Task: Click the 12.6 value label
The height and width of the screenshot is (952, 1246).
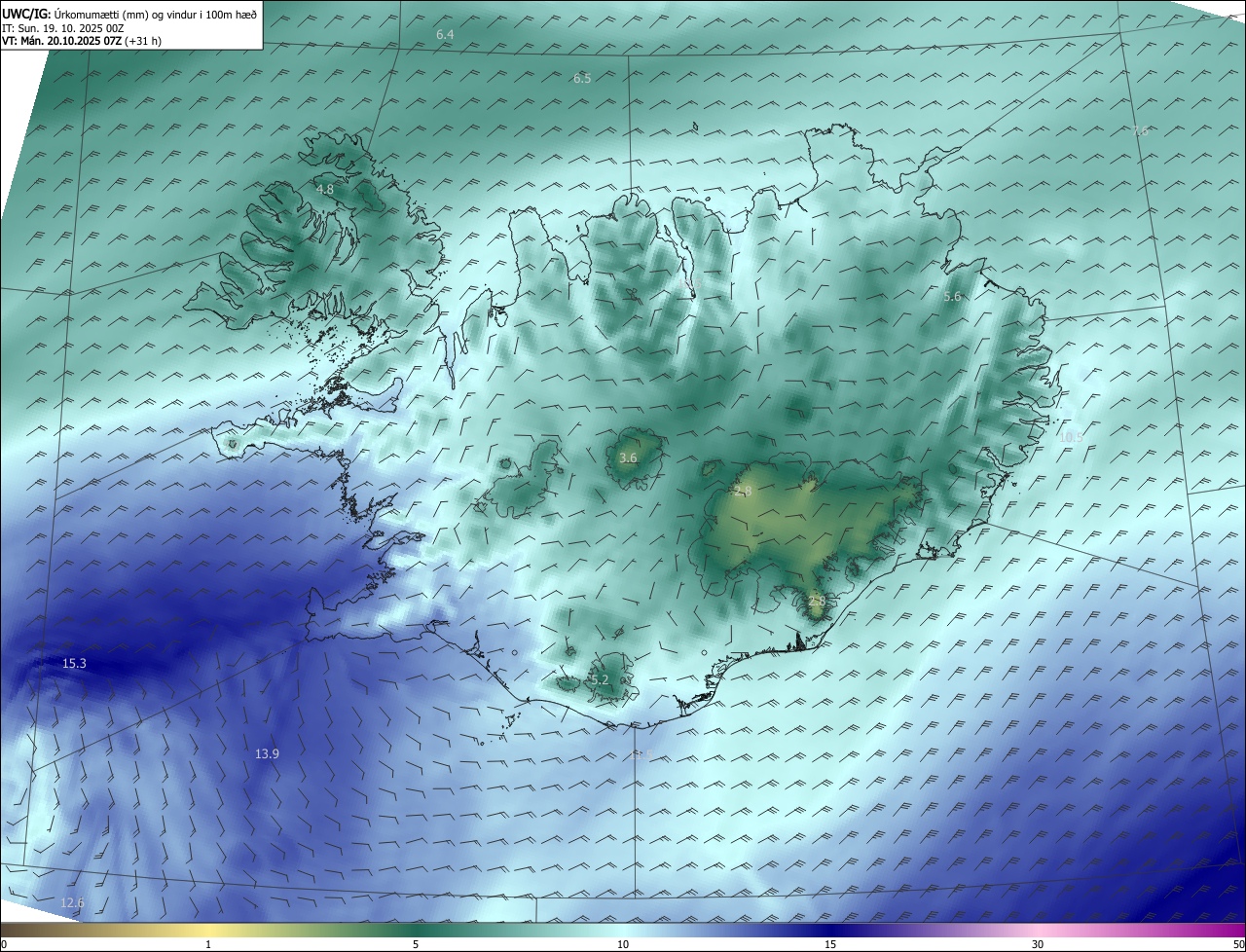Action: pos(72,903)
